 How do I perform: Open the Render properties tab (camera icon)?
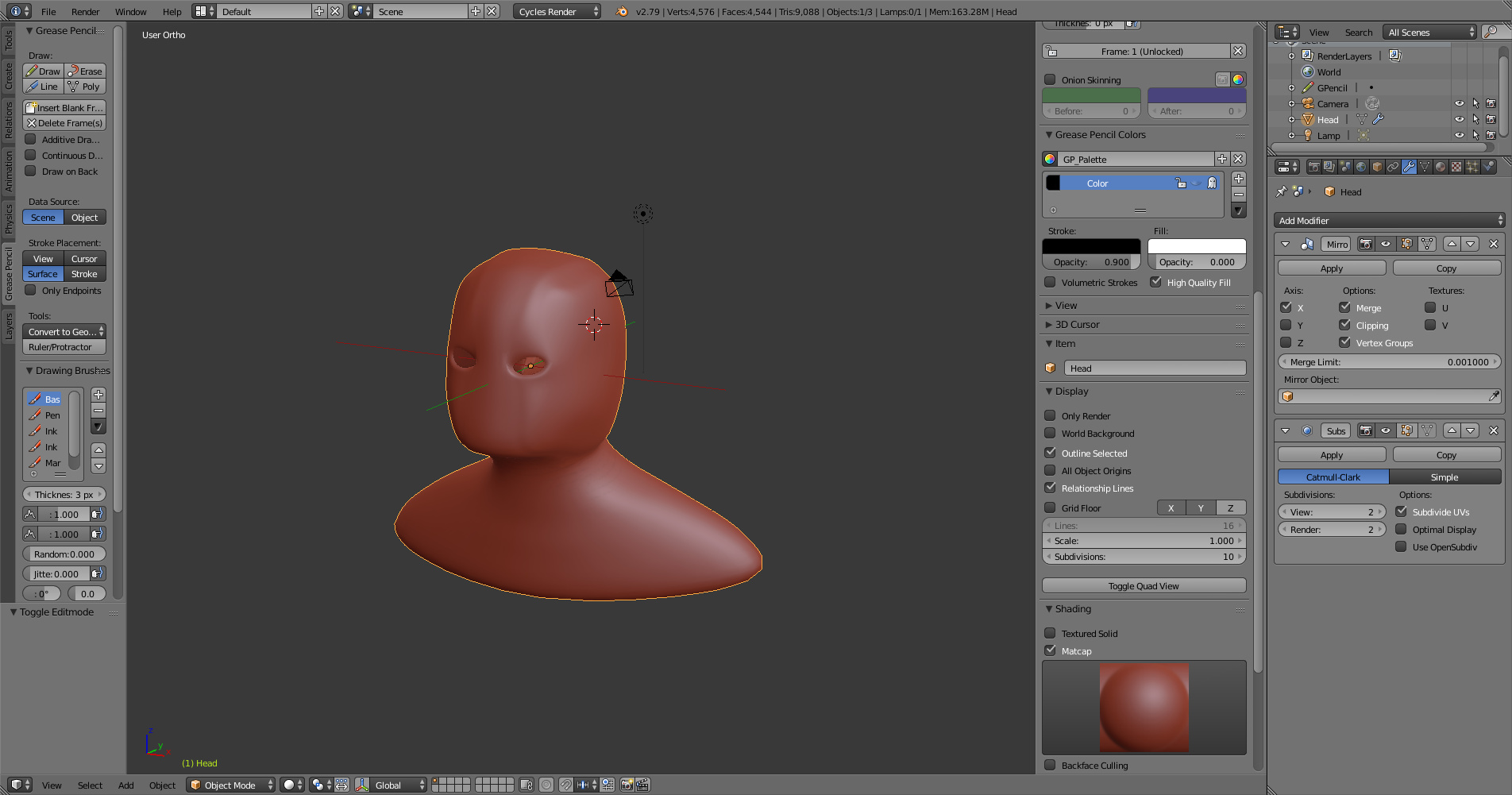pos(1313,167)
